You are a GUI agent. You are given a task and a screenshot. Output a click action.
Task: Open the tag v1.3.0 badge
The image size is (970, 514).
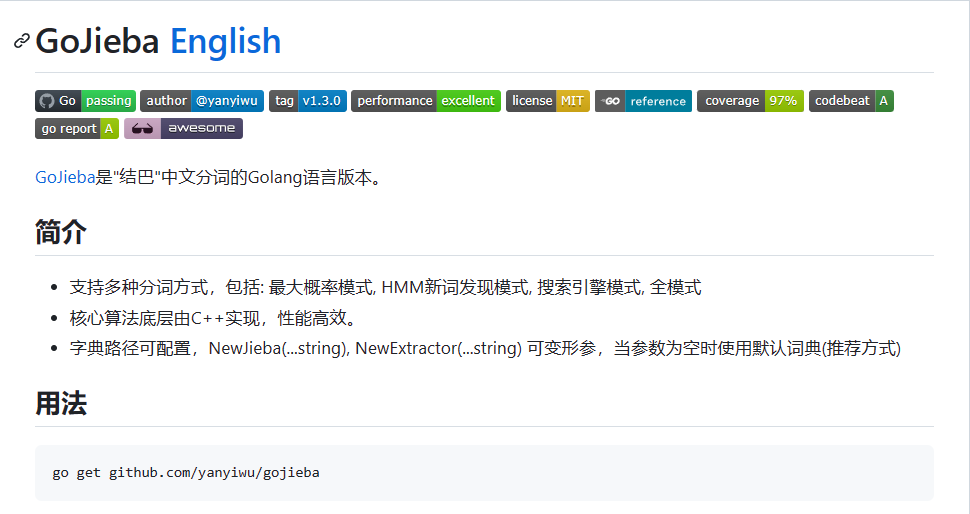[308, 101]
